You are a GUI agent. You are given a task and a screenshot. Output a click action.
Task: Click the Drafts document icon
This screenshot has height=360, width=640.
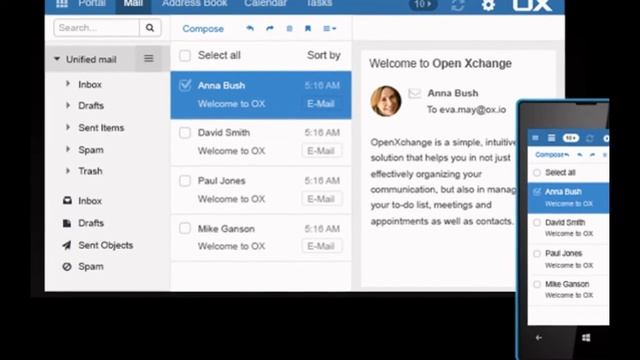67,223
